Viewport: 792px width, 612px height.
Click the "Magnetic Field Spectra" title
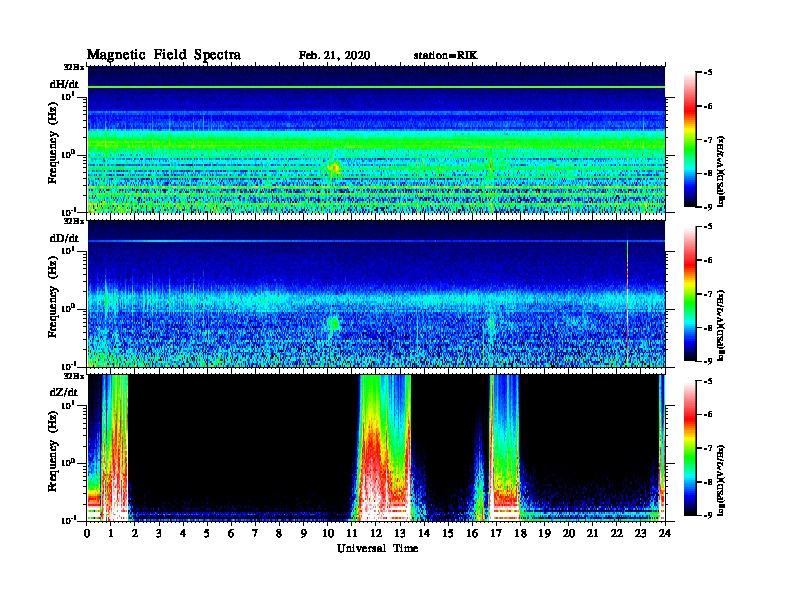pos(164,55)
